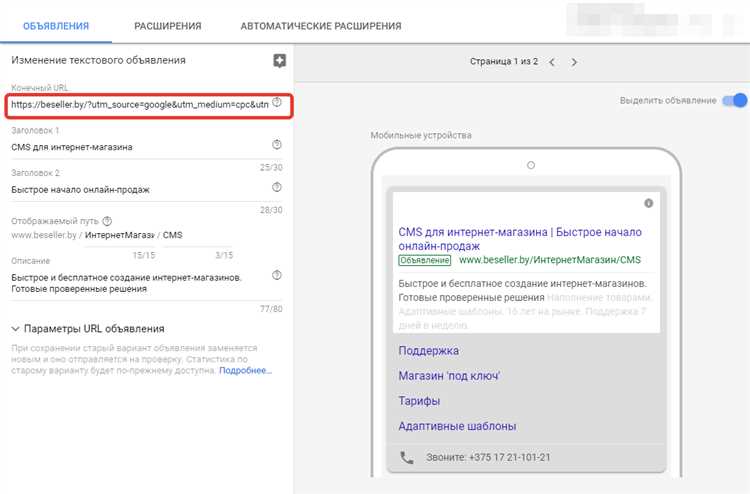Expand Параметры URL объявления section

[x=88, y=329]
